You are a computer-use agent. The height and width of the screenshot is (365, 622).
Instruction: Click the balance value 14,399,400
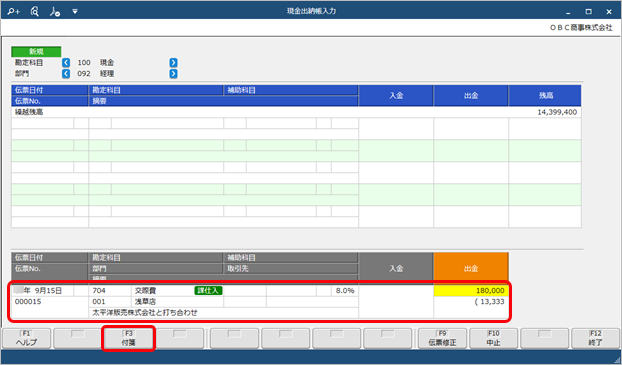pos(557,112)
